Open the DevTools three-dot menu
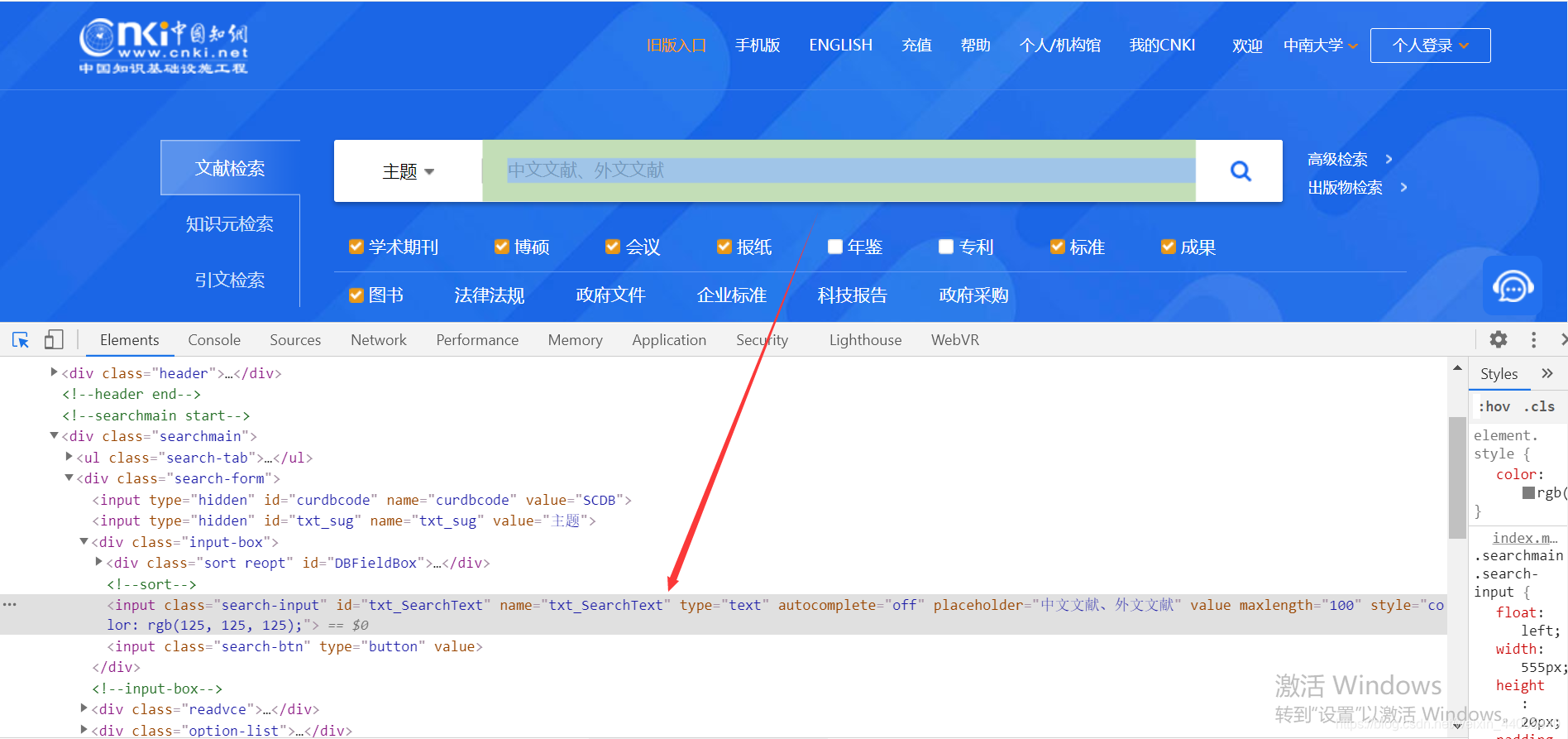The image size is (1568, 739). click(1533, 339)
